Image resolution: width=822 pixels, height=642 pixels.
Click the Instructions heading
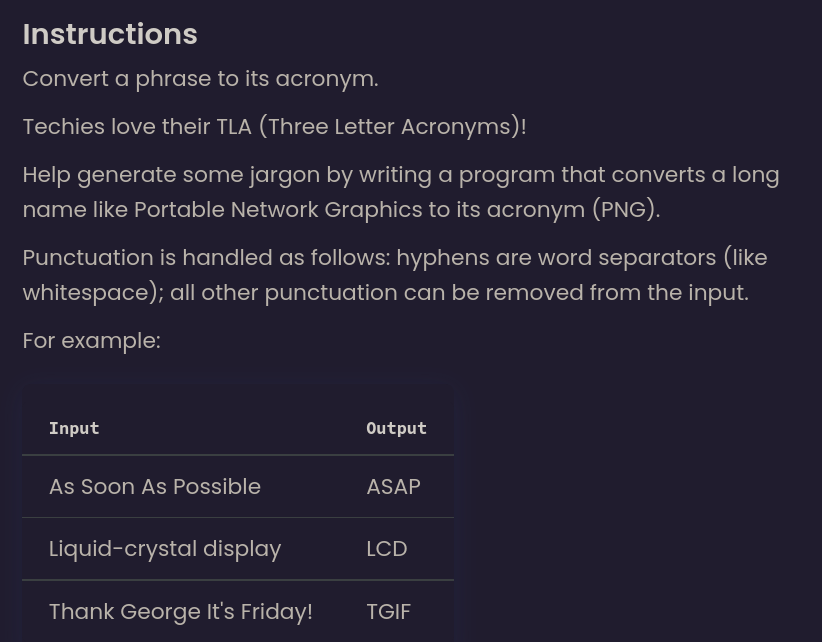click(110, 34)
